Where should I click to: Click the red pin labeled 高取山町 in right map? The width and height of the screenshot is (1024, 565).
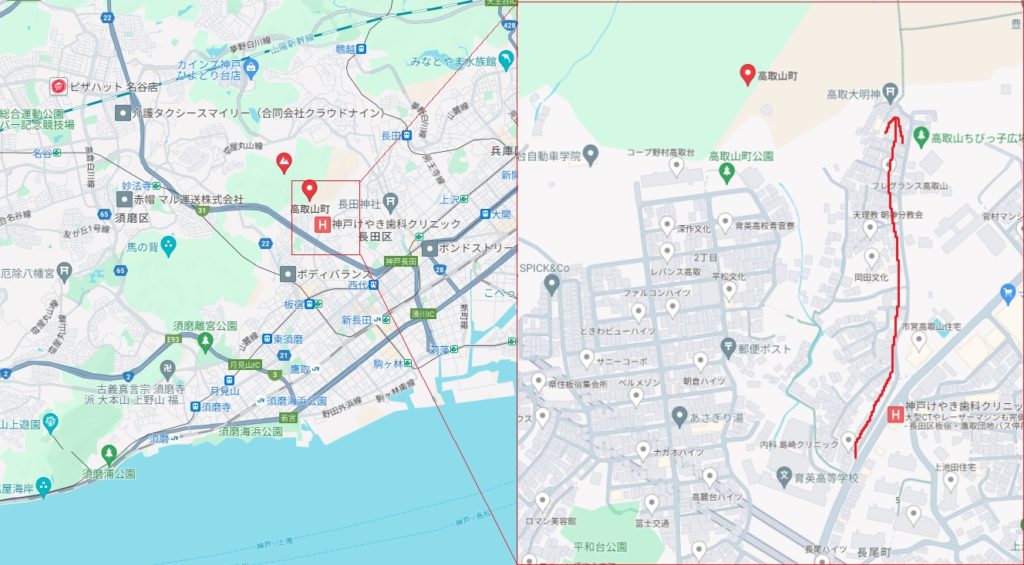point(748,75)
